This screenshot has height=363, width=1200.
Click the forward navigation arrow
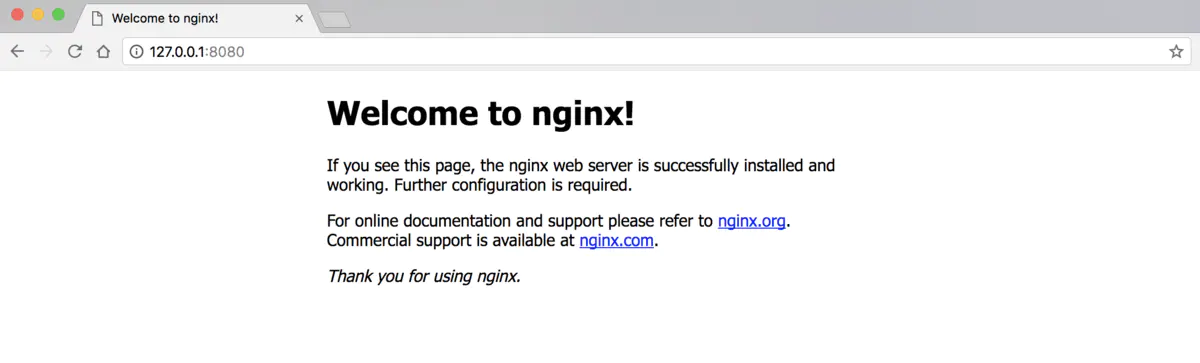45,52
